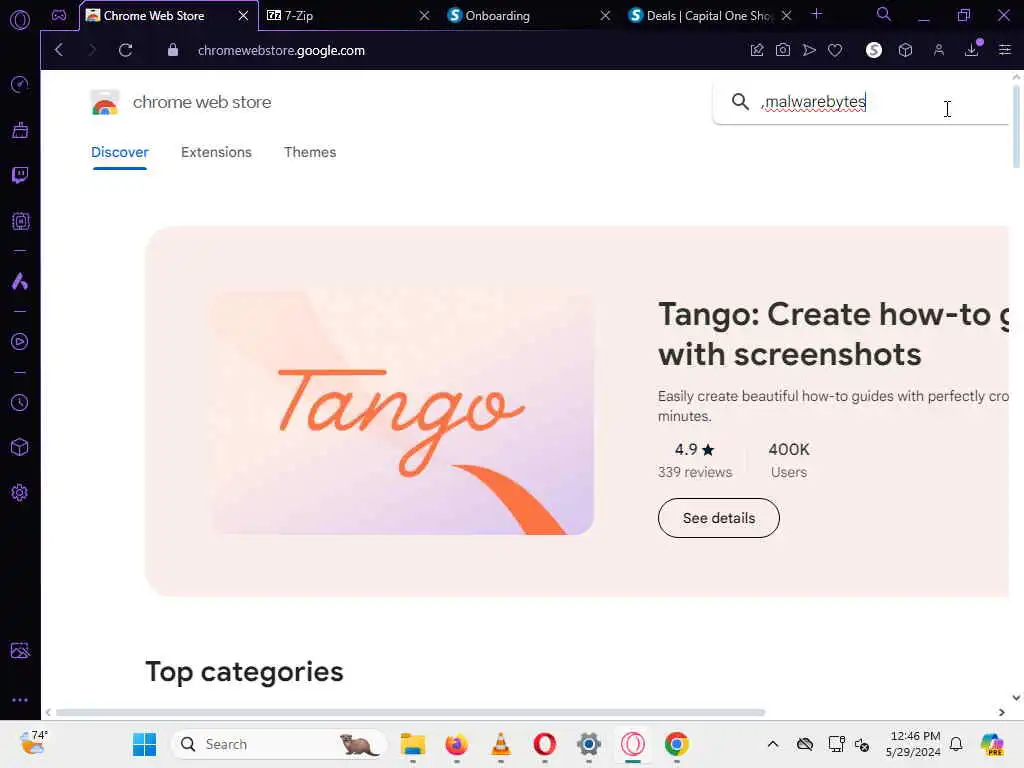Open History clock in sidebar
This screenshot has width=1024, height=768.
coord(20,402)
